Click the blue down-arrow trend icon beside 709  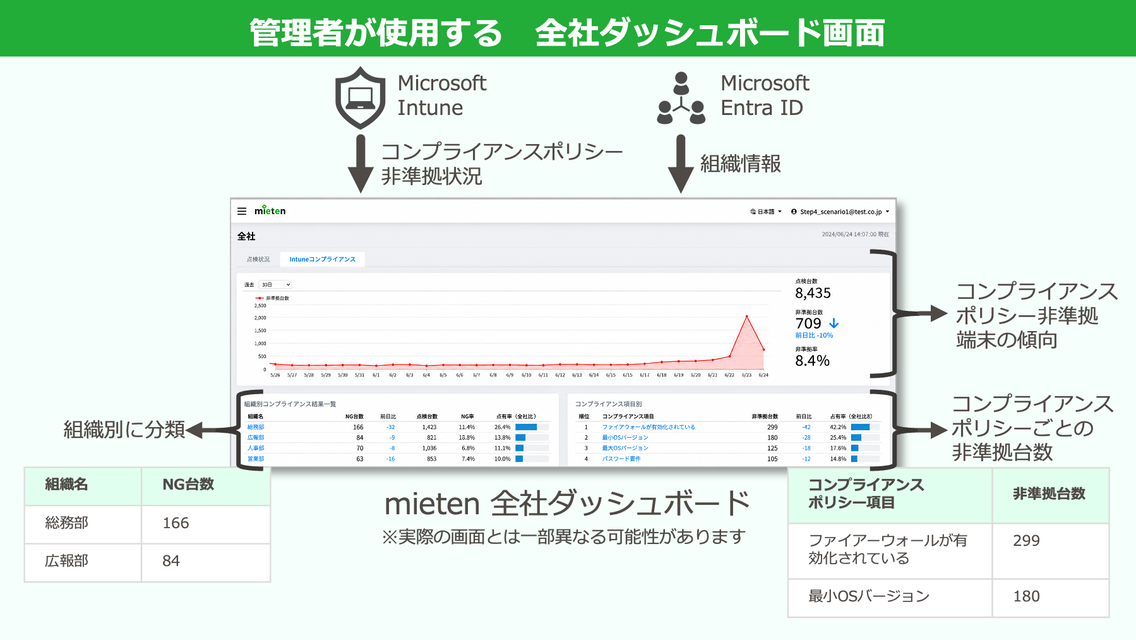point(833,323)
